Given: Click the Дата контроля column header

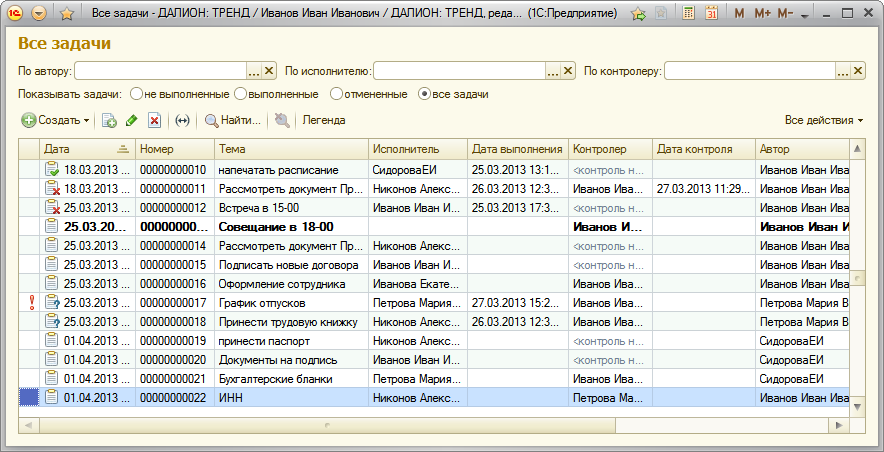Looking at the screenshot, I should [703, 149].
